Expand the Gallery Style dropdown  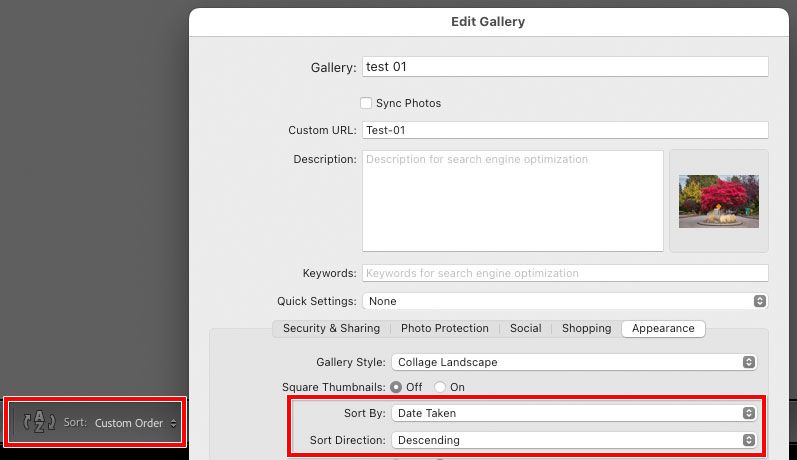(574, 362)
